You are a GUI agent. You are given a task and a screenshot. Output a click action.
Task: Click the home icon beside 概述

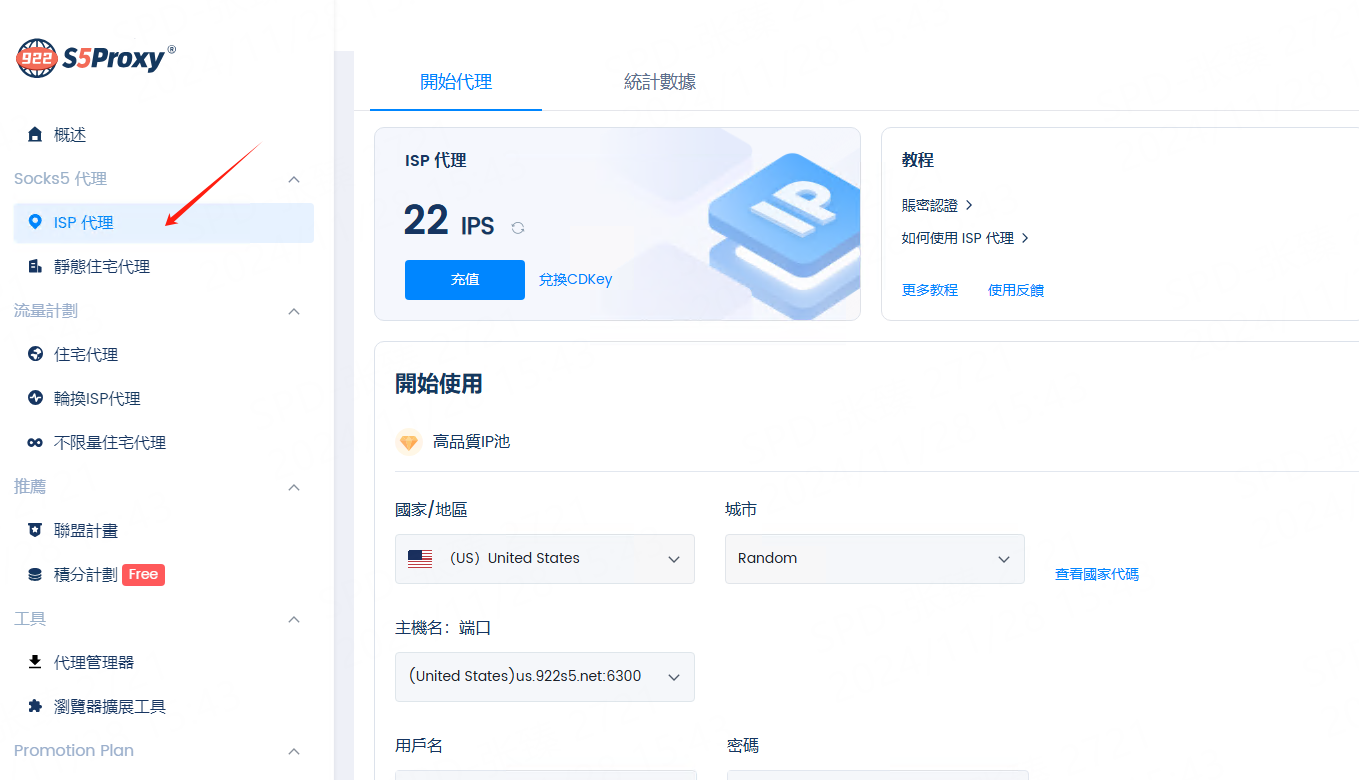(35, 135)
